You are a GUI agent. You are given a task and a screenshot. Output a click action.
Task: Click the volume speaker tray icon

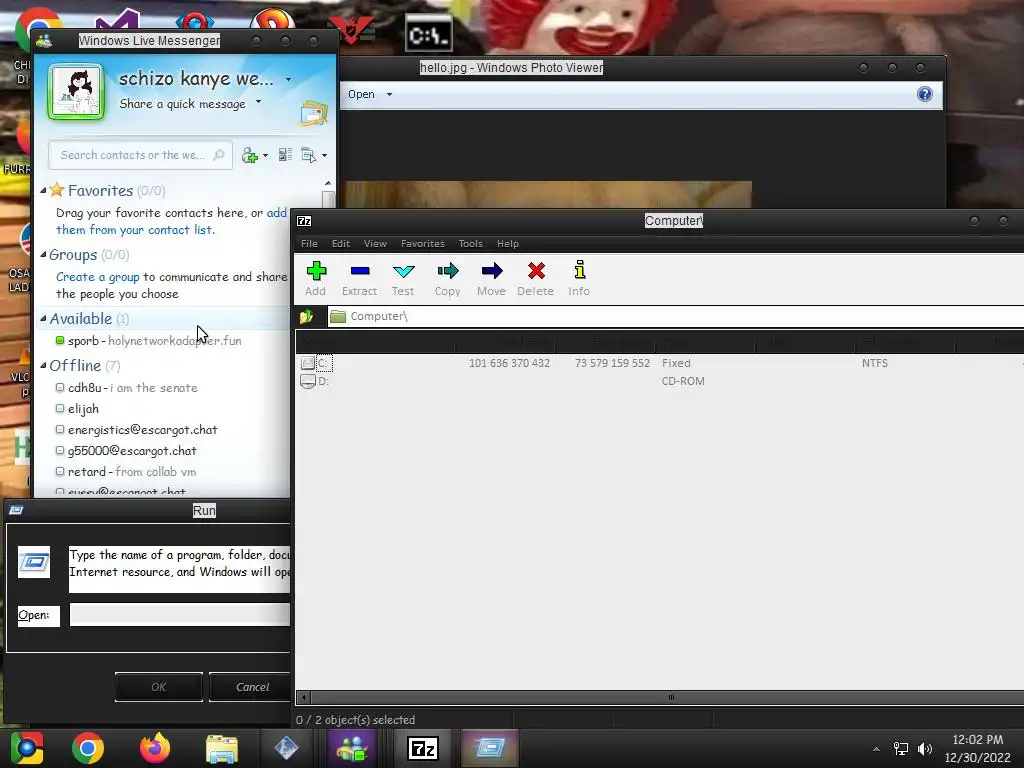click(x=925, y=749)
